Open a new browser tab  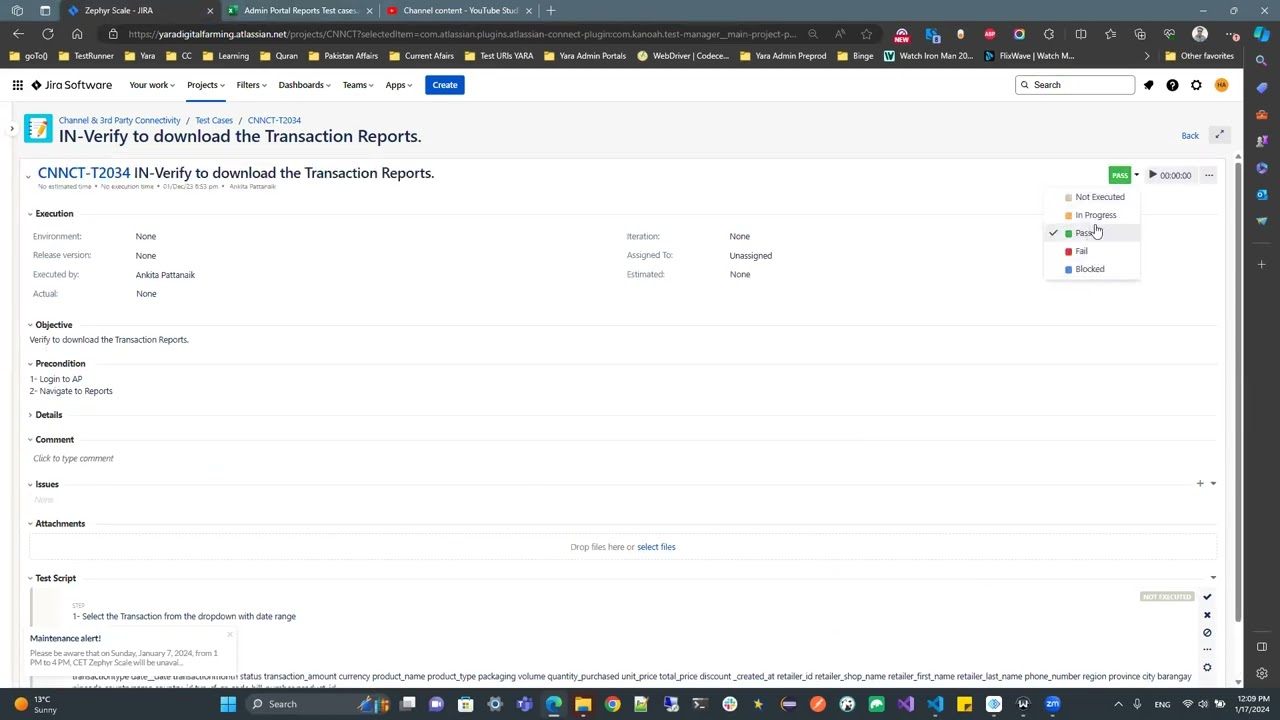coord(550,10)
